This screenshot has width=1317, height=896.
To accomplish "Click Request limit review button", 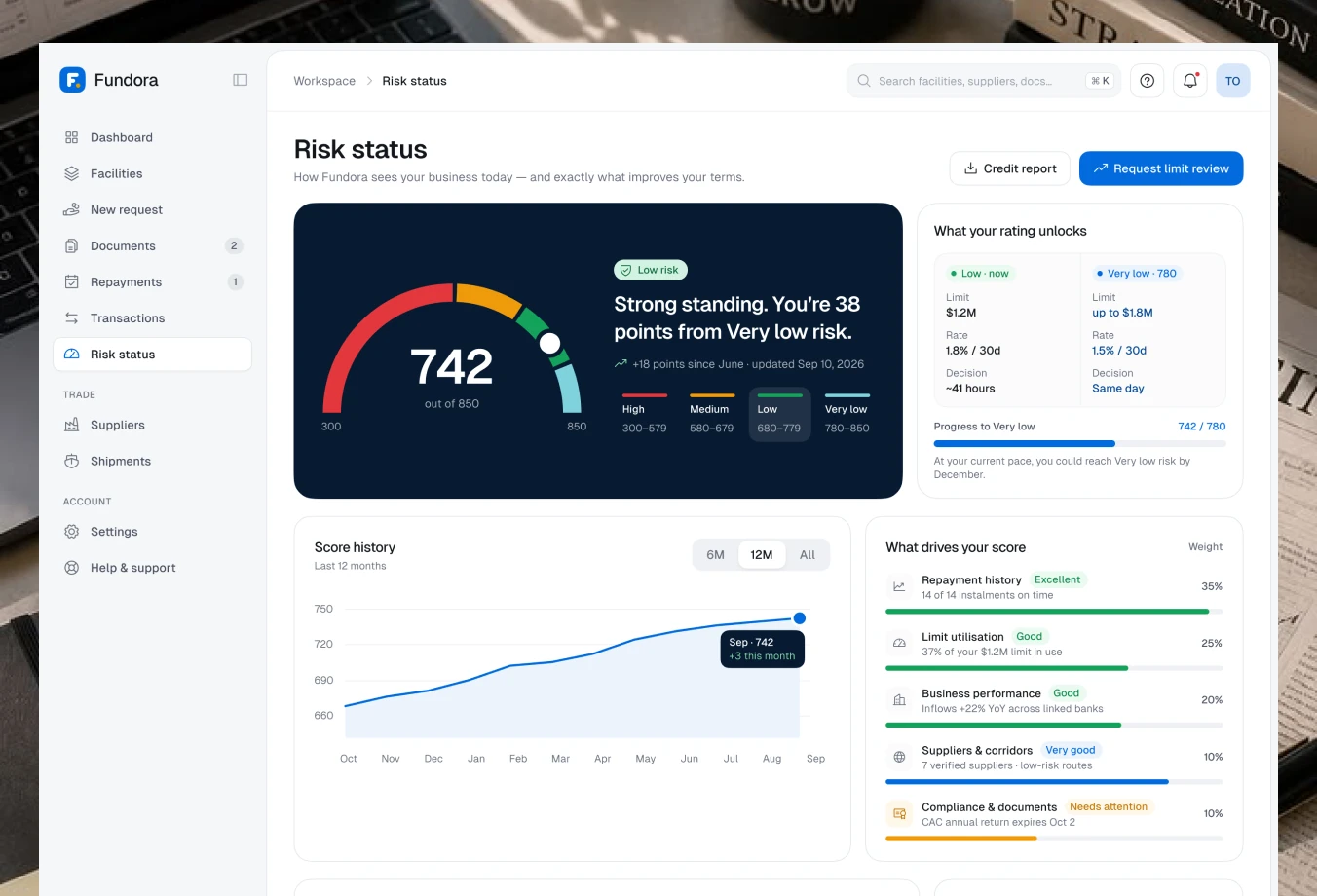I will click(1161, 168).
